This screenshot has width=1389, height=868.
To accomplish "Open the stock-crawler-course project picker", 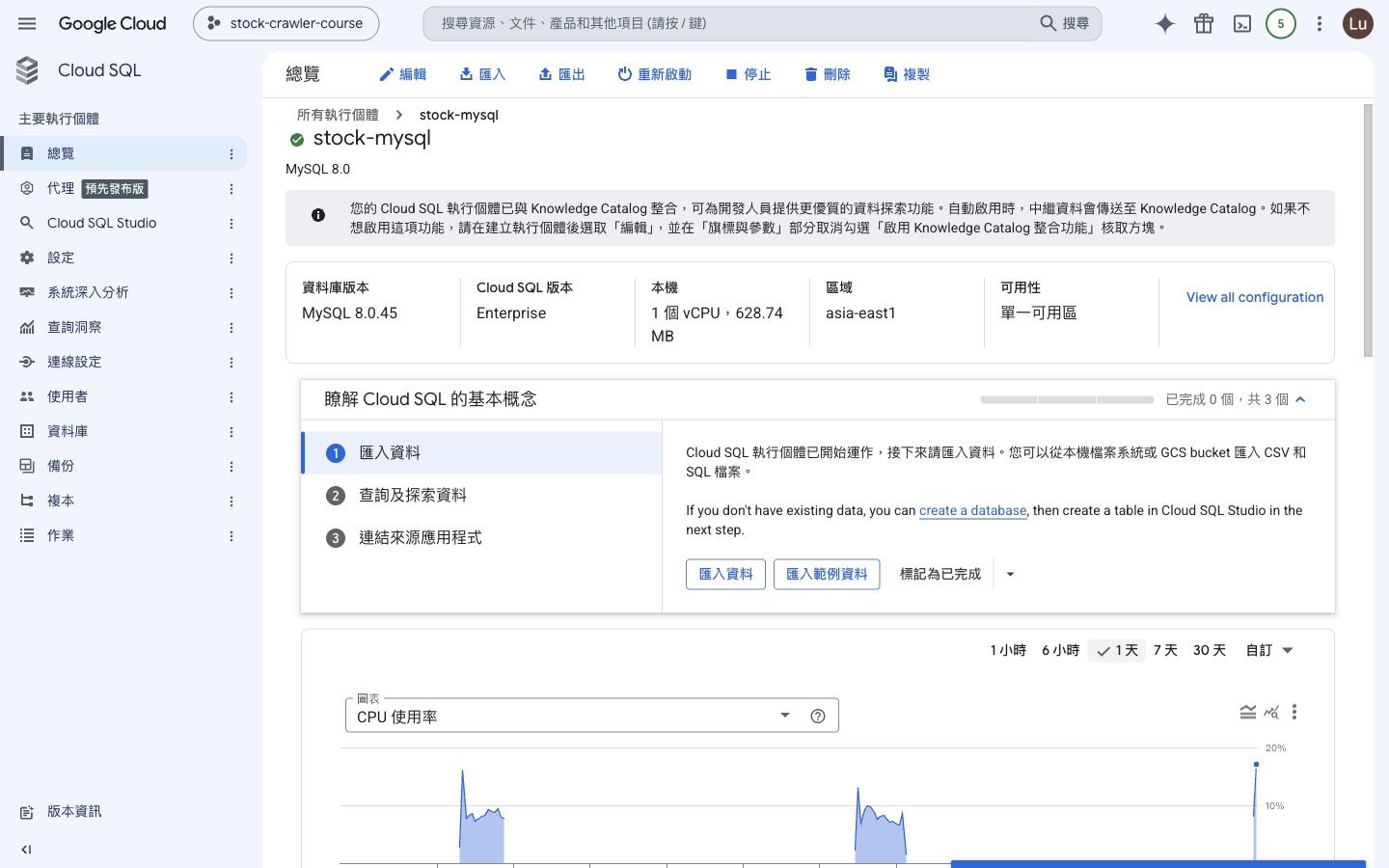I will [286, 23].
